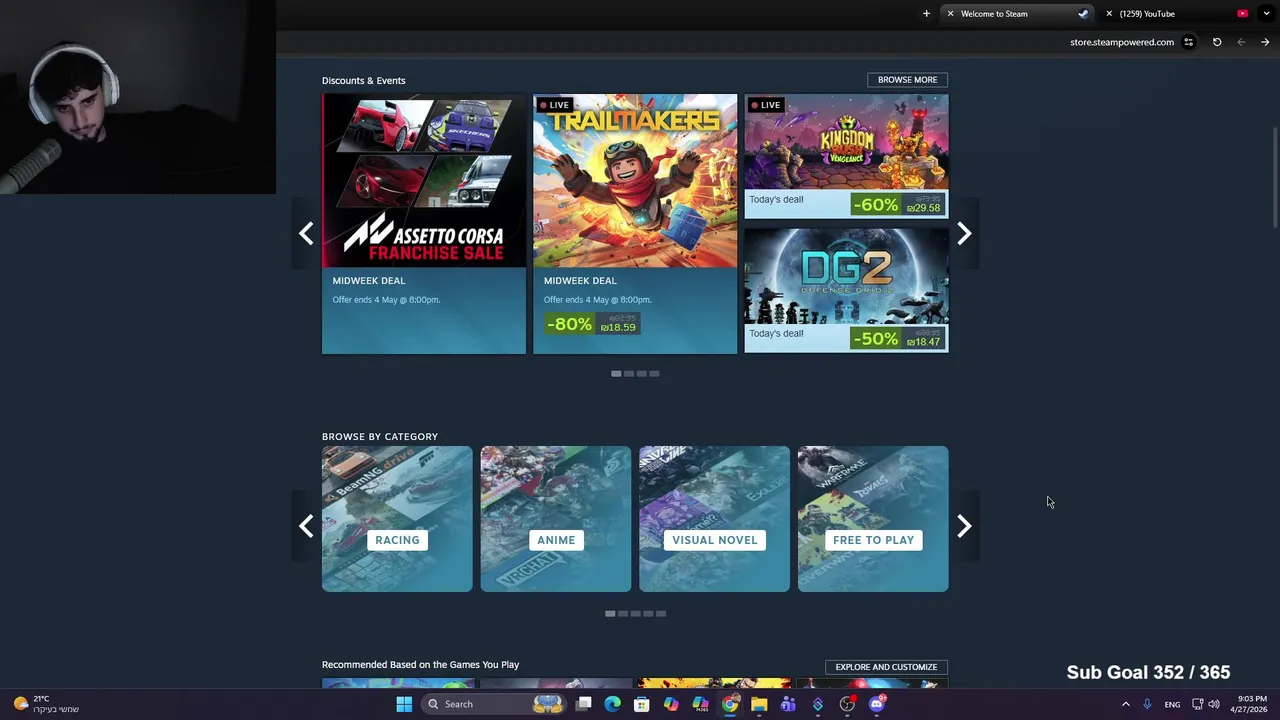Screen dimensions: 1280x720
Task: Open the Assetto Corsa Franchise Sale card
Action: tap(424, 224)
